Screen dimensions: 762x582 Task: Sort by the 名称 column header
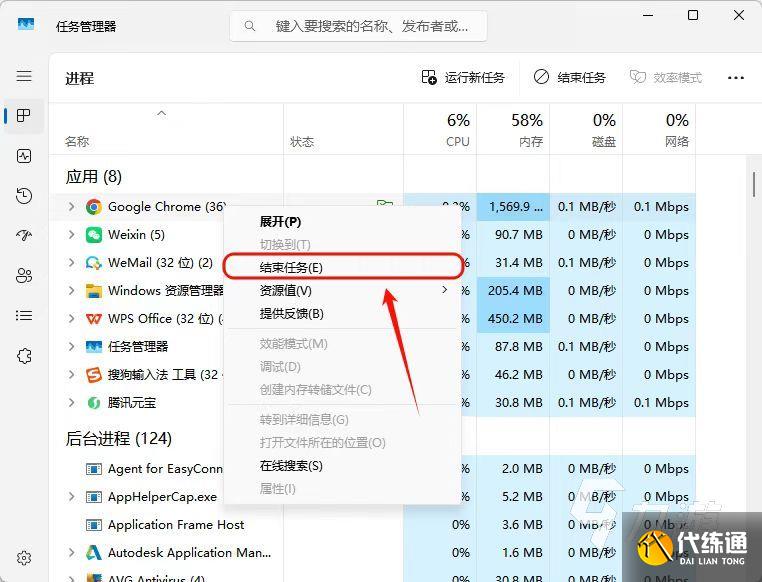pos(166,129)
